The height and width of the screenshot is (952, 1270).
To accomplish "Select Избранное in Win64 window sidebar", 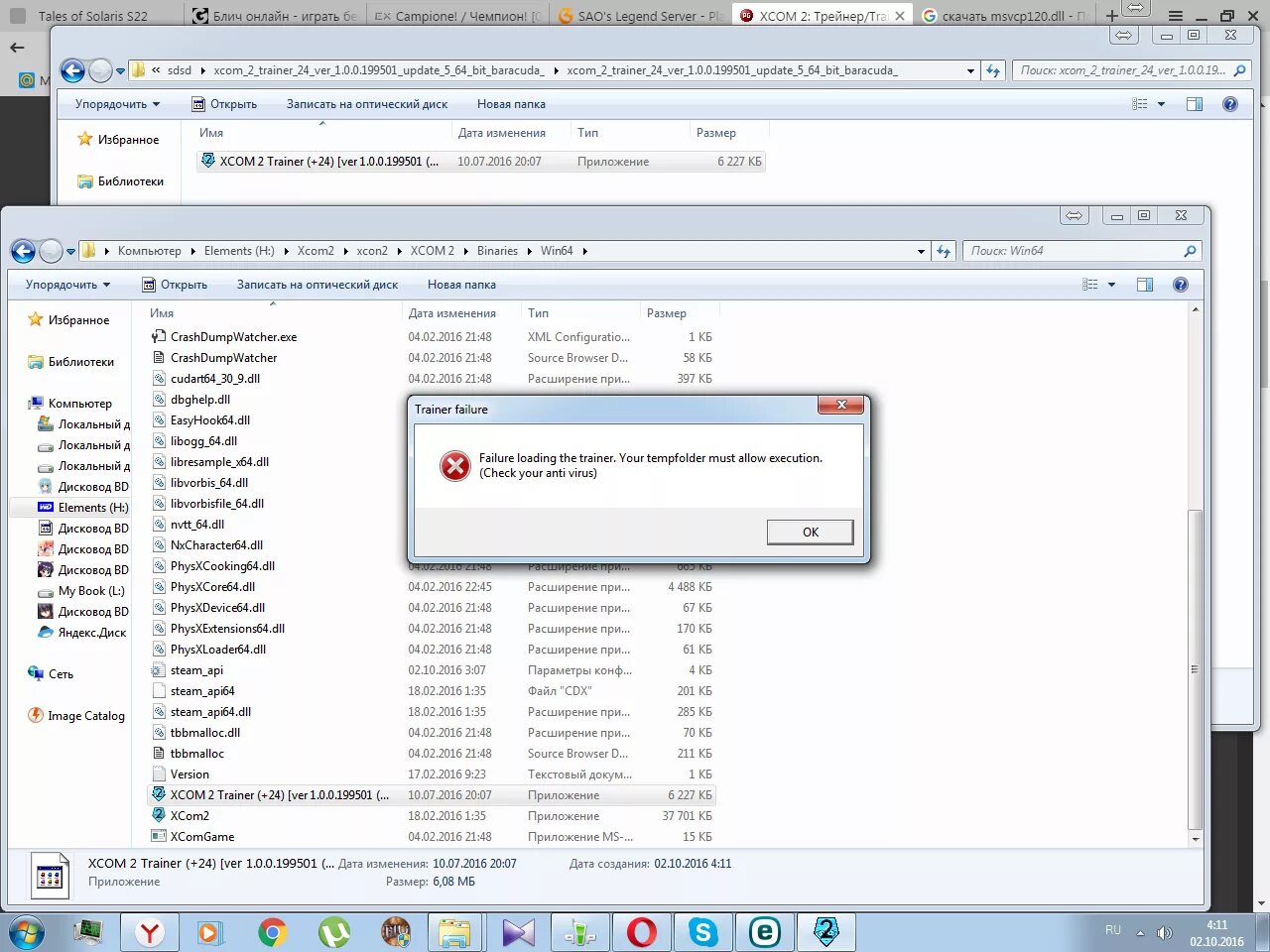I will (x=68, y=320).
